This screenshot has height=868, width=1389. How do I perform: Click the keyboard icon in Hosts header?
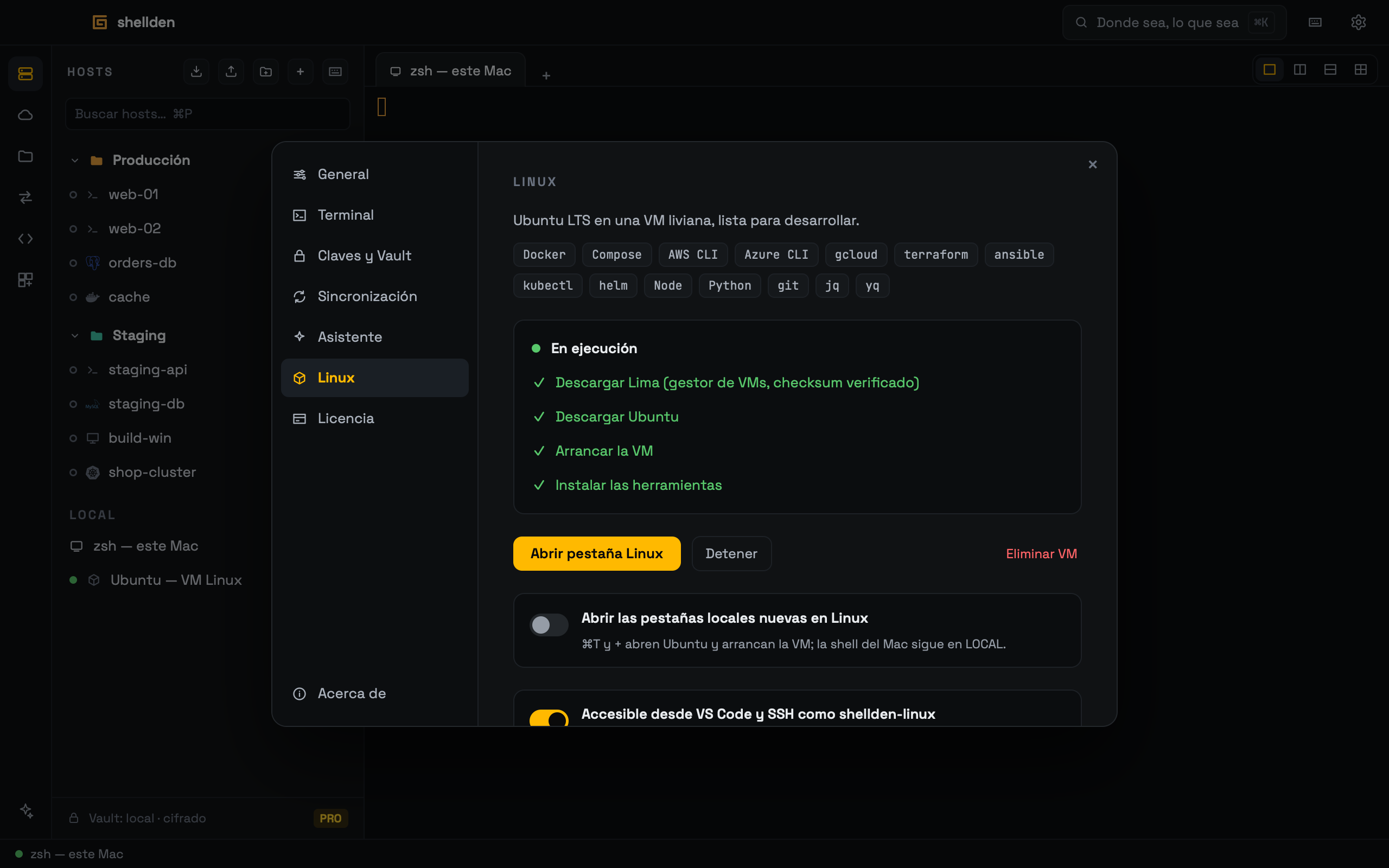click(x=335, y=71)
